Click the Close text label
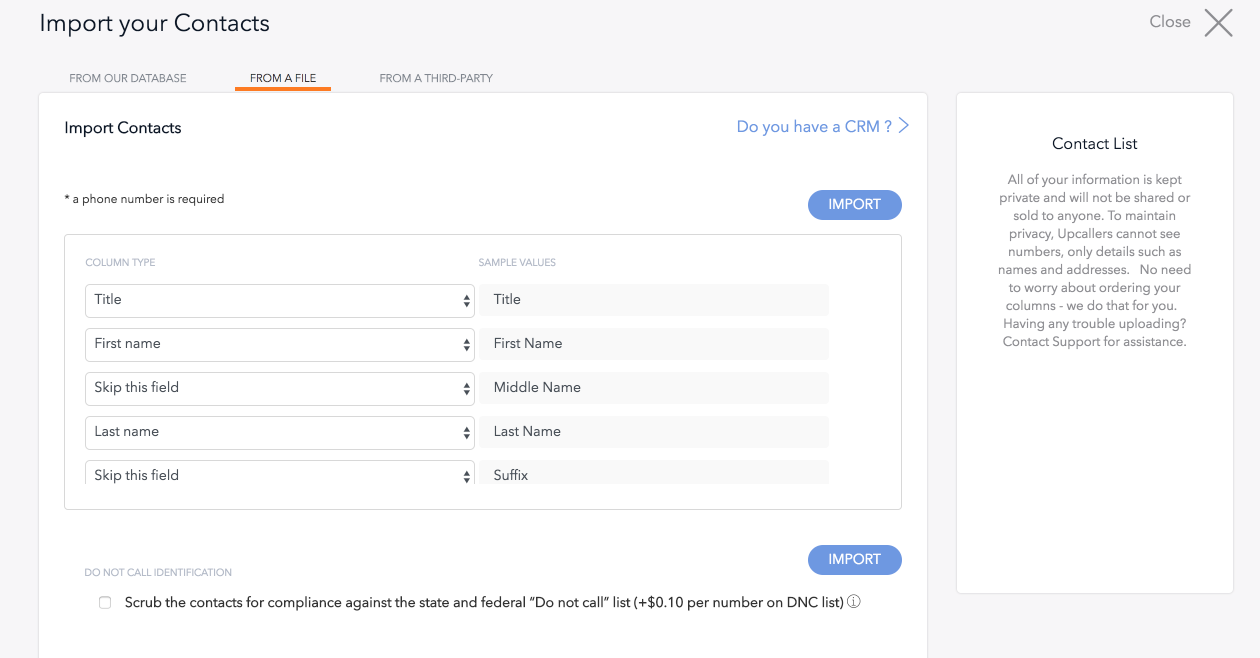The image size is (1260, 658). (1170, 22)
